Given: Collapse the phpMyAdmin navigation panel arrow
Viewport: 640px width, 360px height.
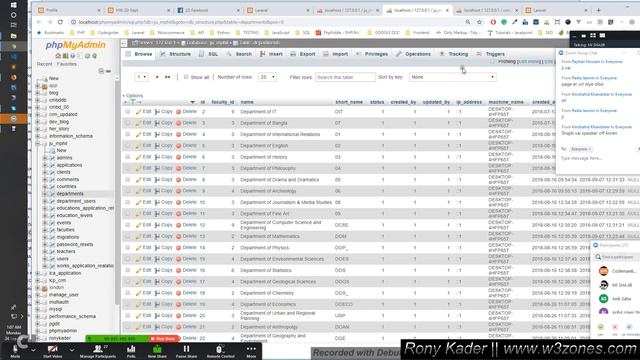Looking at the screenshot, I should 124,42.
